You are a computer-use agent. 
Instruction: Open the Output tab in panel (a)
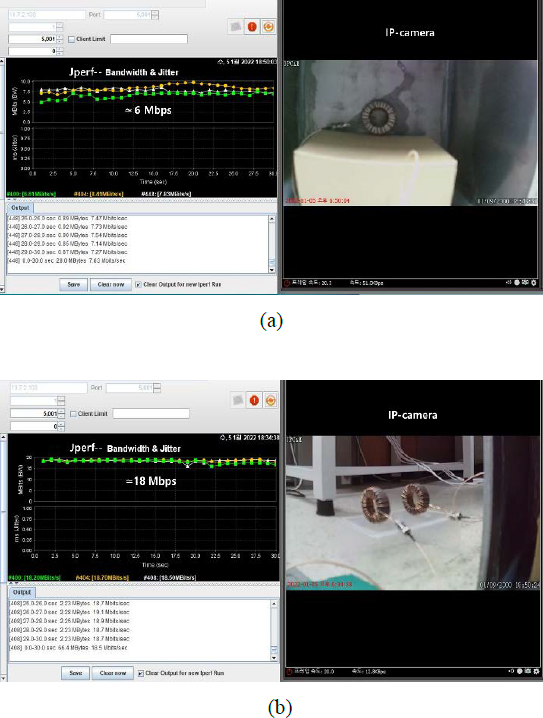[x=20, y=208]
